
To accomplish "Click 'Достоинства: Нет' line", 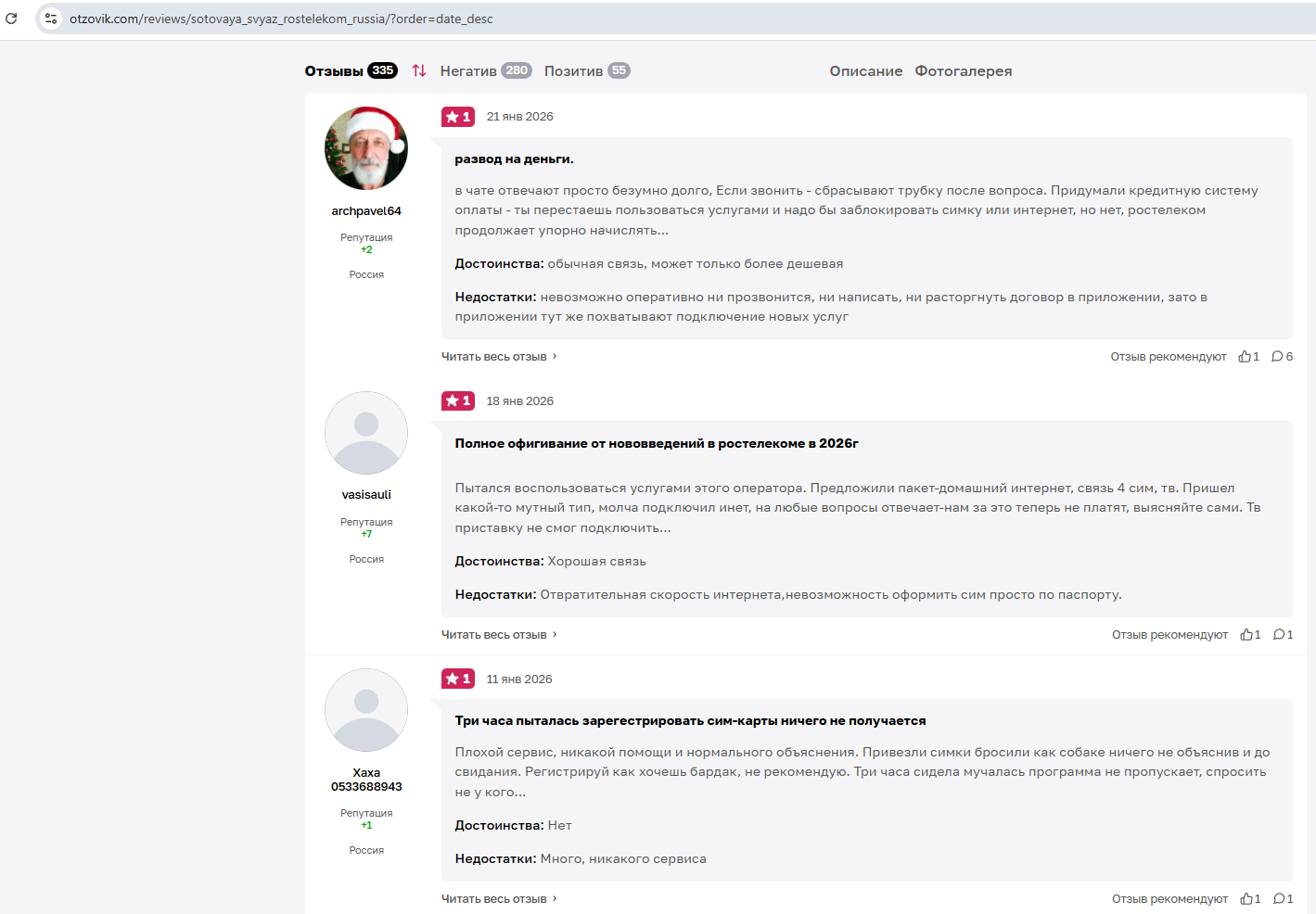I will 514,826.
